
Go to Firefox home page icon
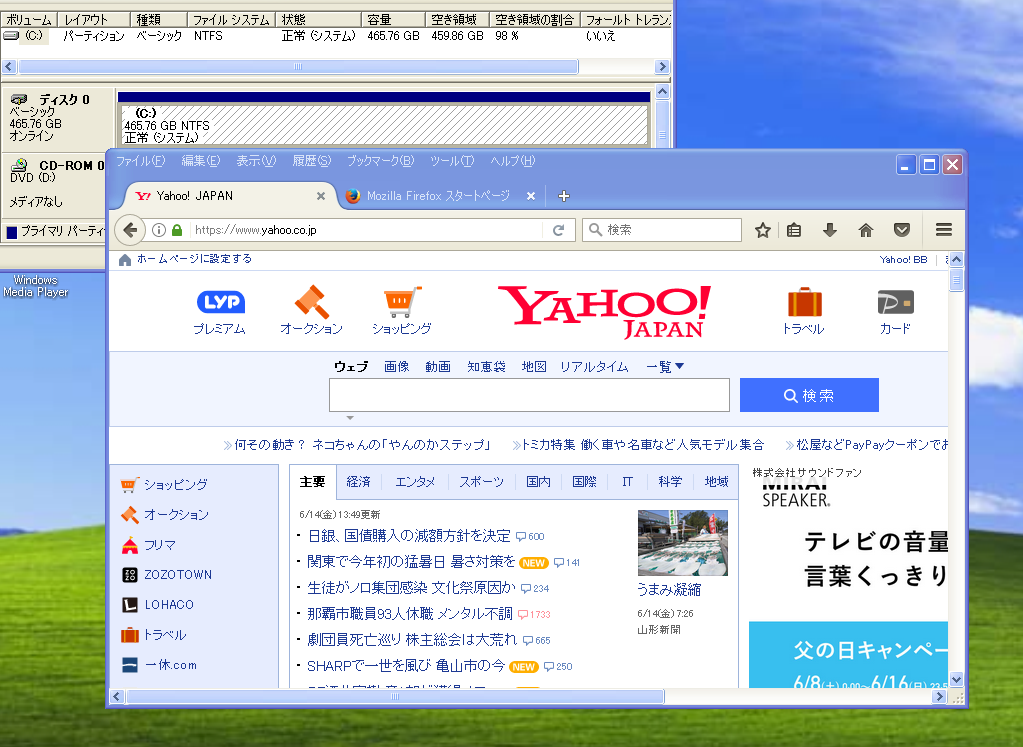866,230
